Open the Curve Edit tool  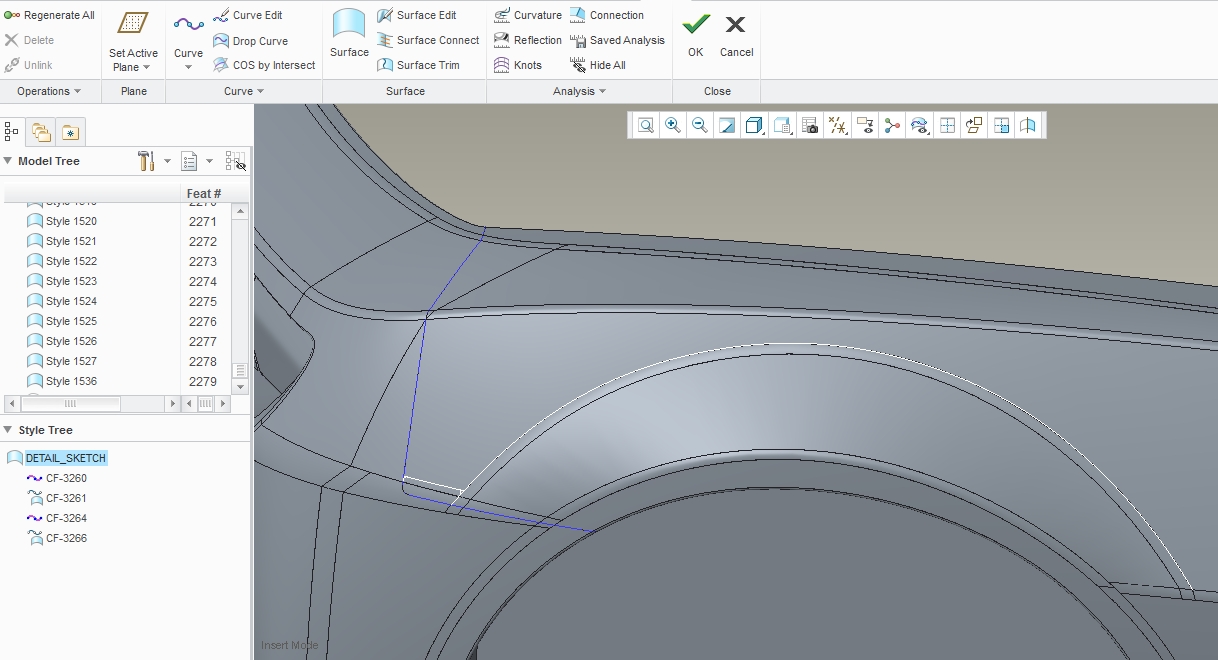click(248, 15)
